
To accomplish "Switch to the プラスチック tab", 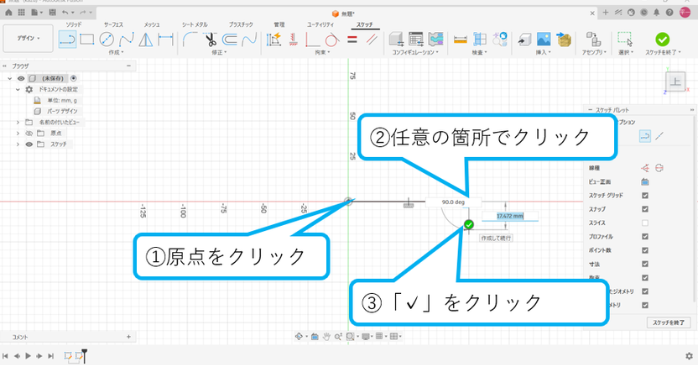I will [241, 25].
